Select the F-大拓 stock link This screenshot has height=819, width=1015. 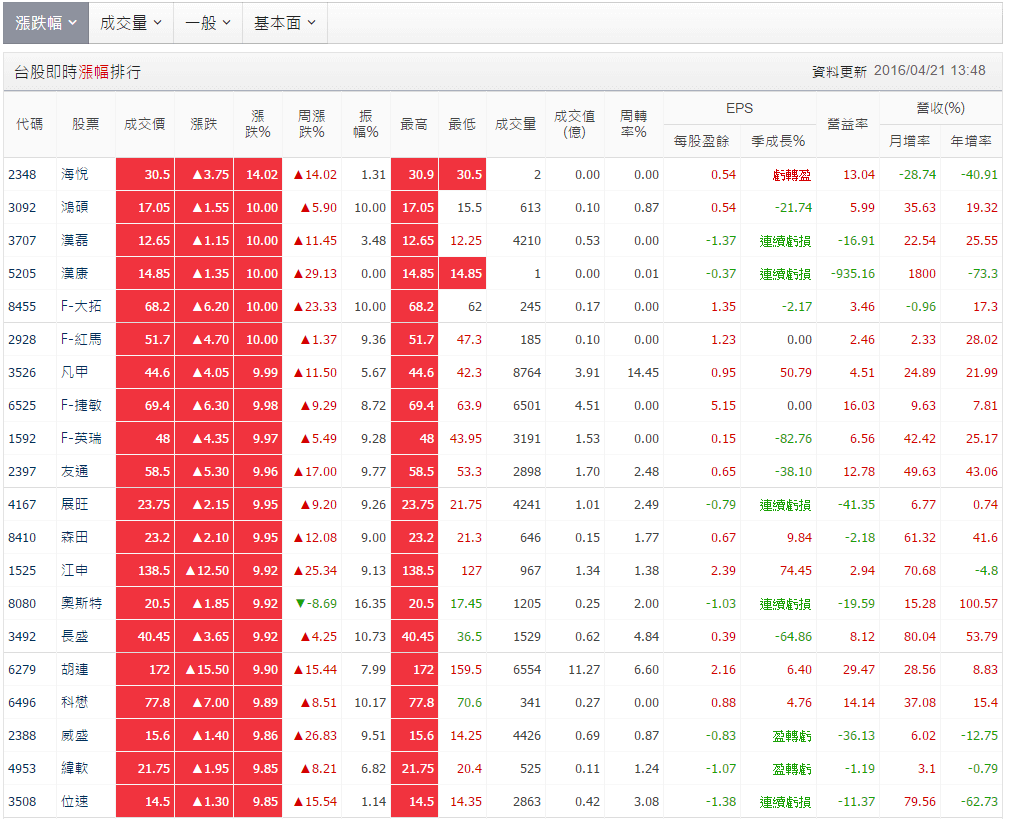80,306
